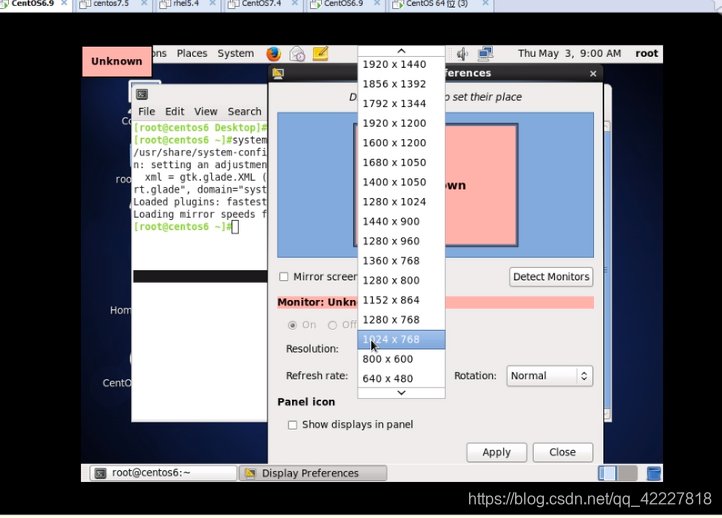Image resolution: width=722 pixels, height=518 pixels.
Task: Select 1440 x 900 from list
Action: [401, 221]
